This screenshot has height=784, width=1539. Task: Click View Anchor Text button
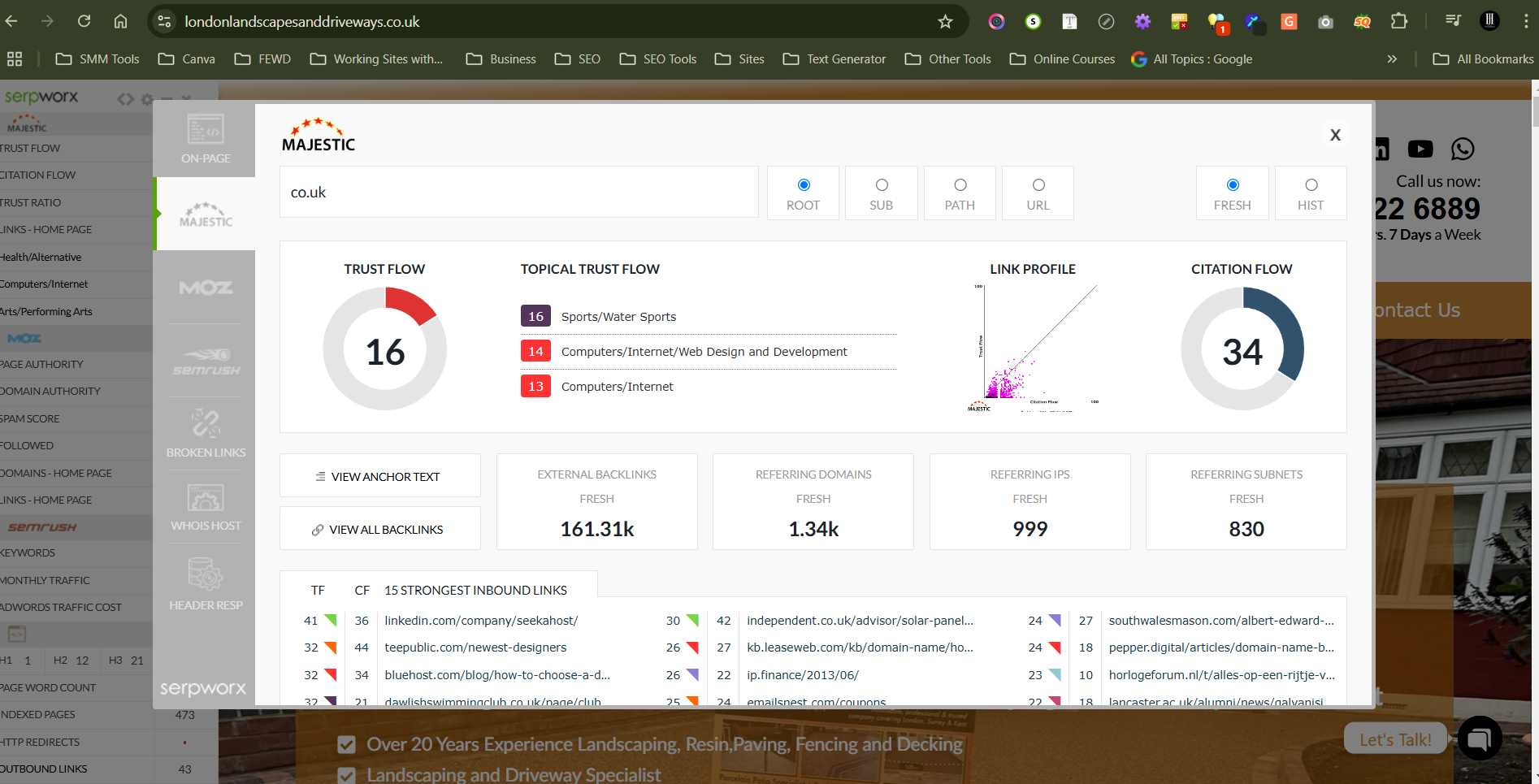click(380, 476)
